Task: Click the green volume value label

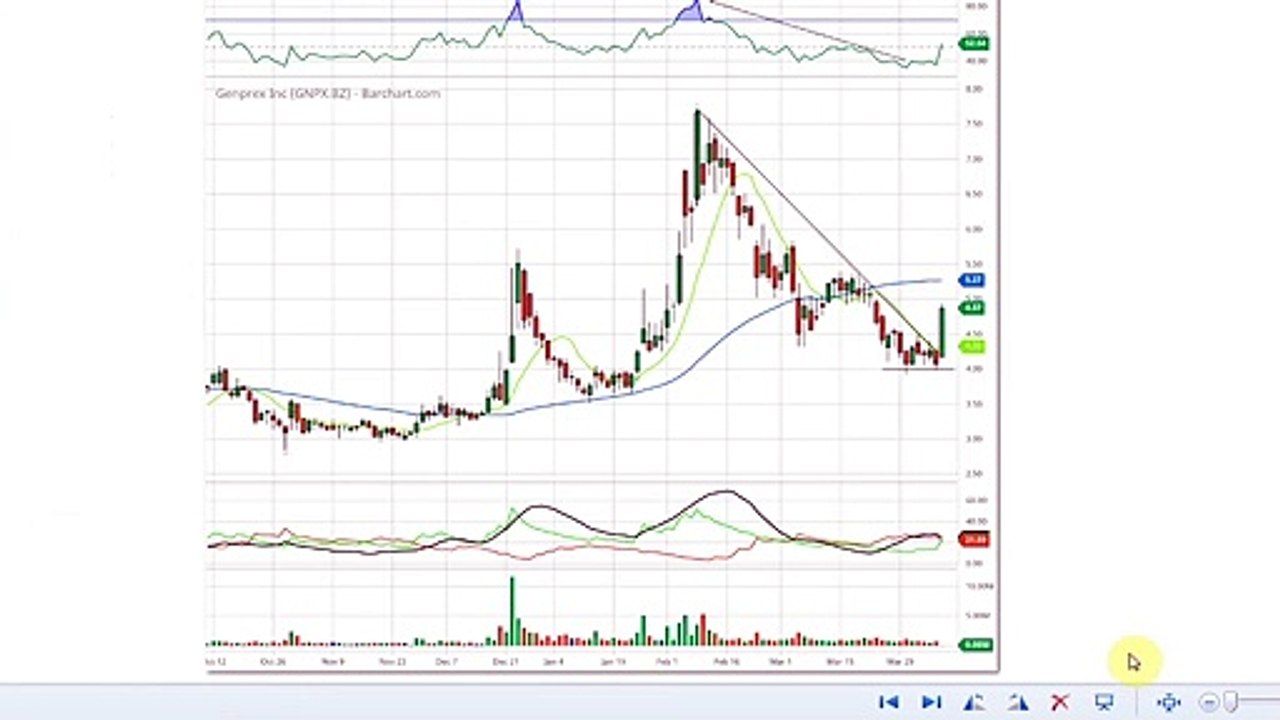Action: point(975,645)
